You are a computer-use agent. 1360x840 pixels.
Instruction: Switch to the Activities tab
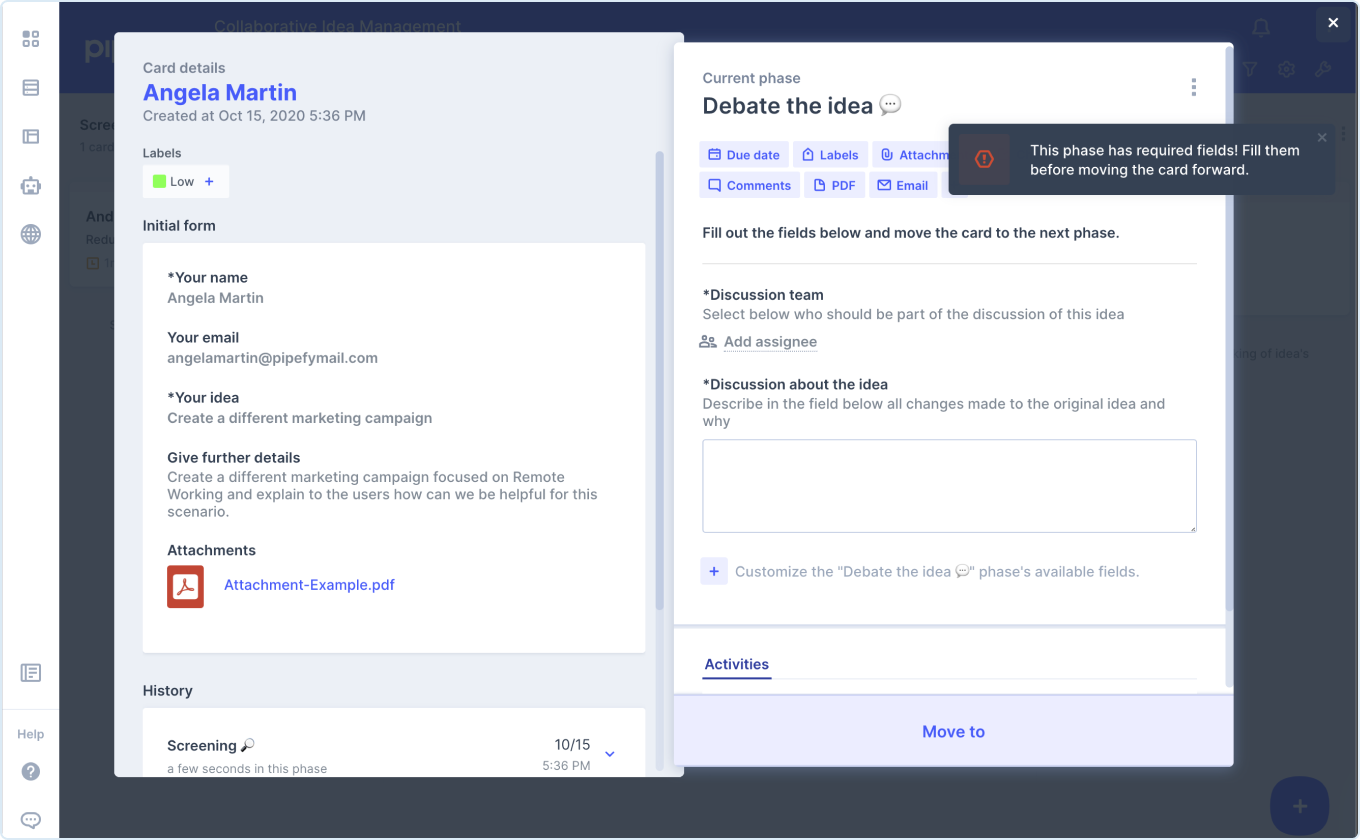pyautogui.click(x=736, y=664)
